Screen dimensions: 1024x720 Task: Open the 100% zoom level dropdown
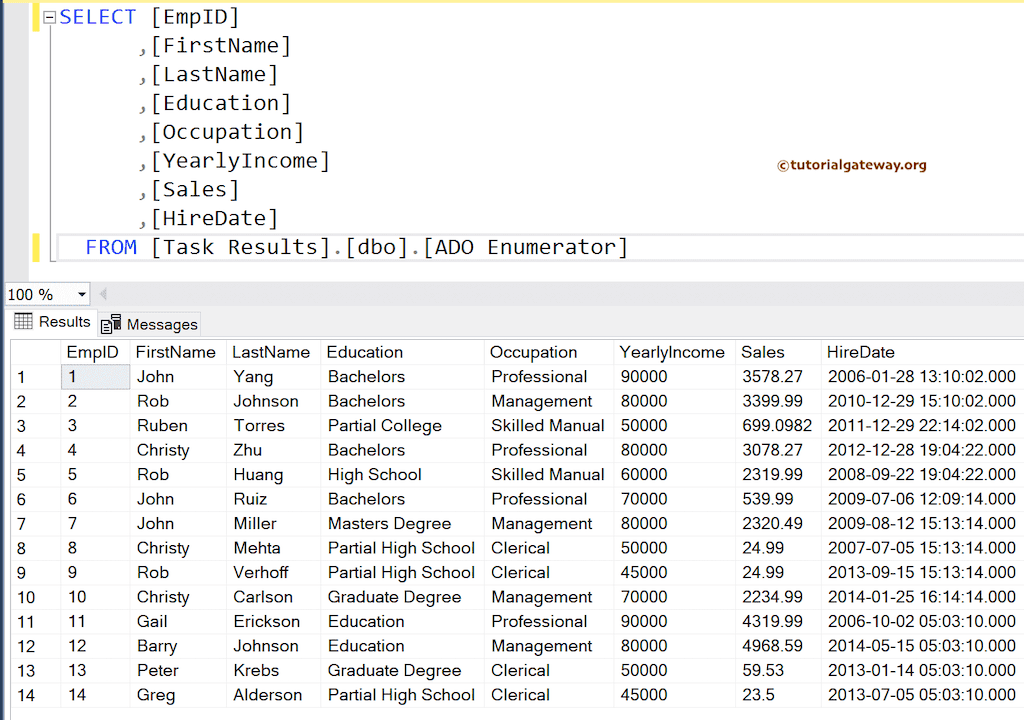pyautogui.click(x=80, y=294)
